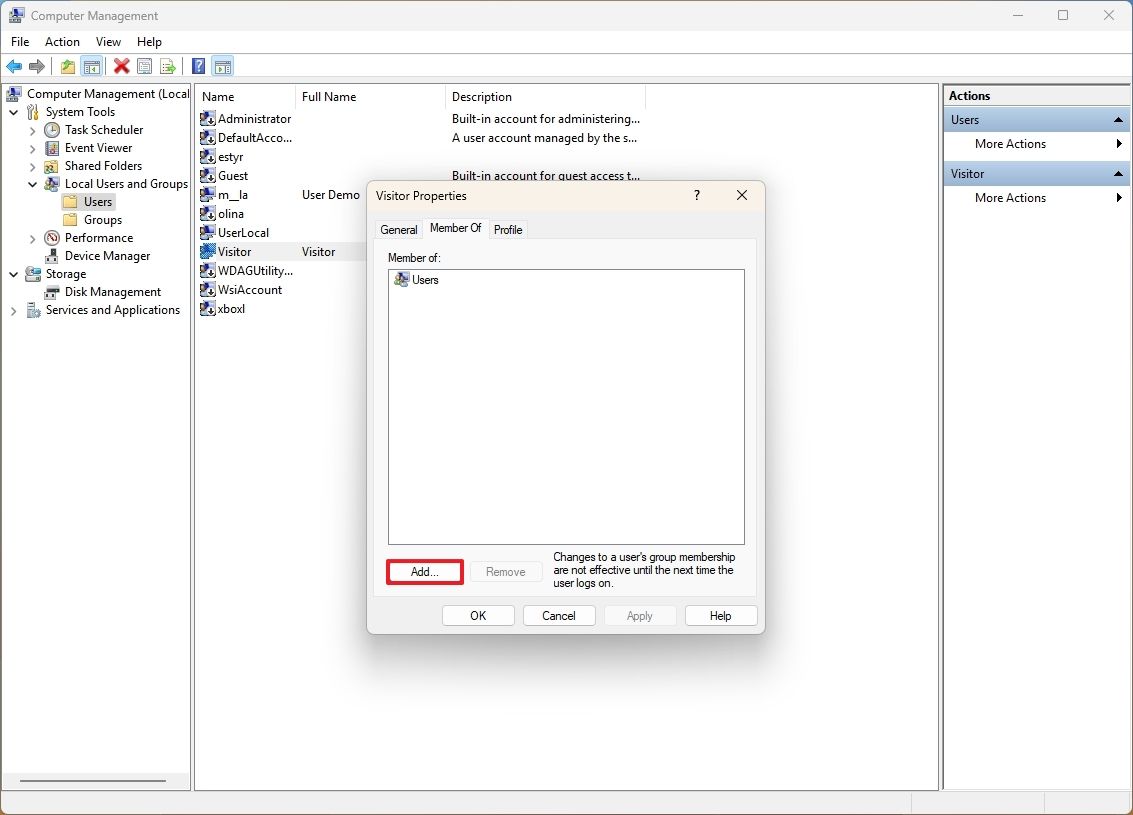Toggle the console tree pane visibility
Screen dimensions: 1133x815
(92, 66)
